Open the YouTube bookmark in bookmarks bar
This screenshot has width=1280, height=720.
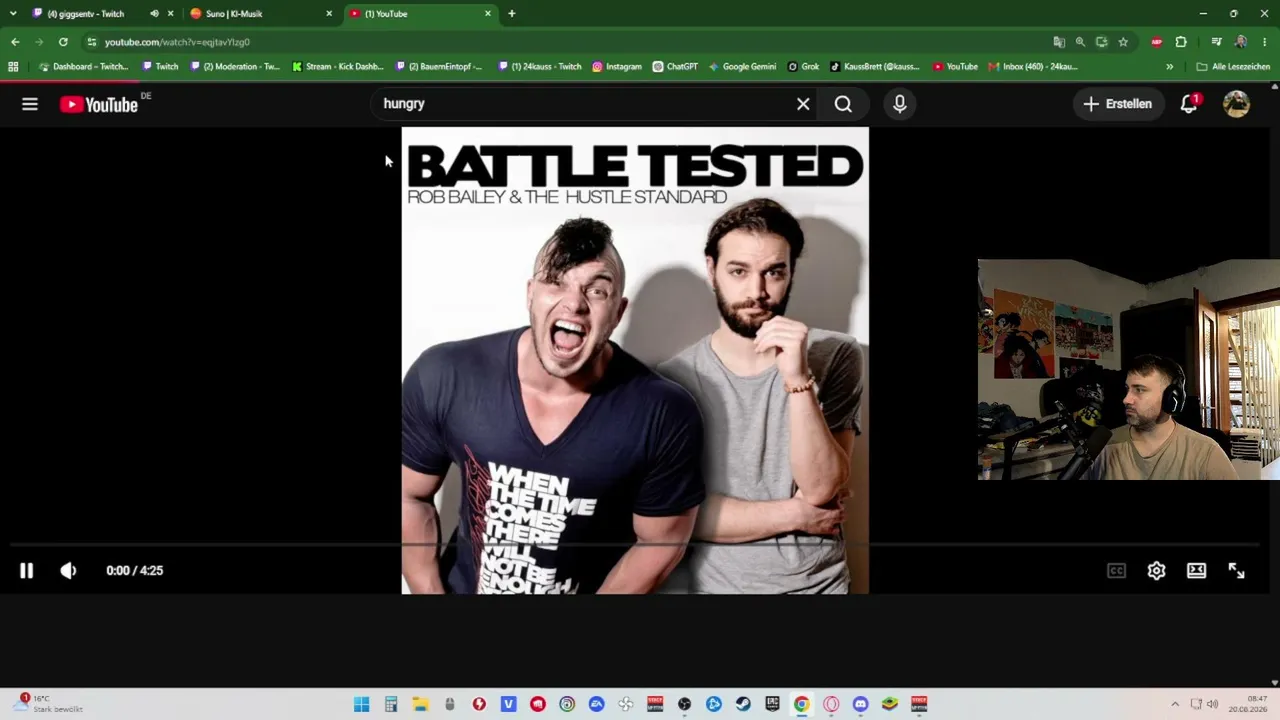(x=955, y=67)
